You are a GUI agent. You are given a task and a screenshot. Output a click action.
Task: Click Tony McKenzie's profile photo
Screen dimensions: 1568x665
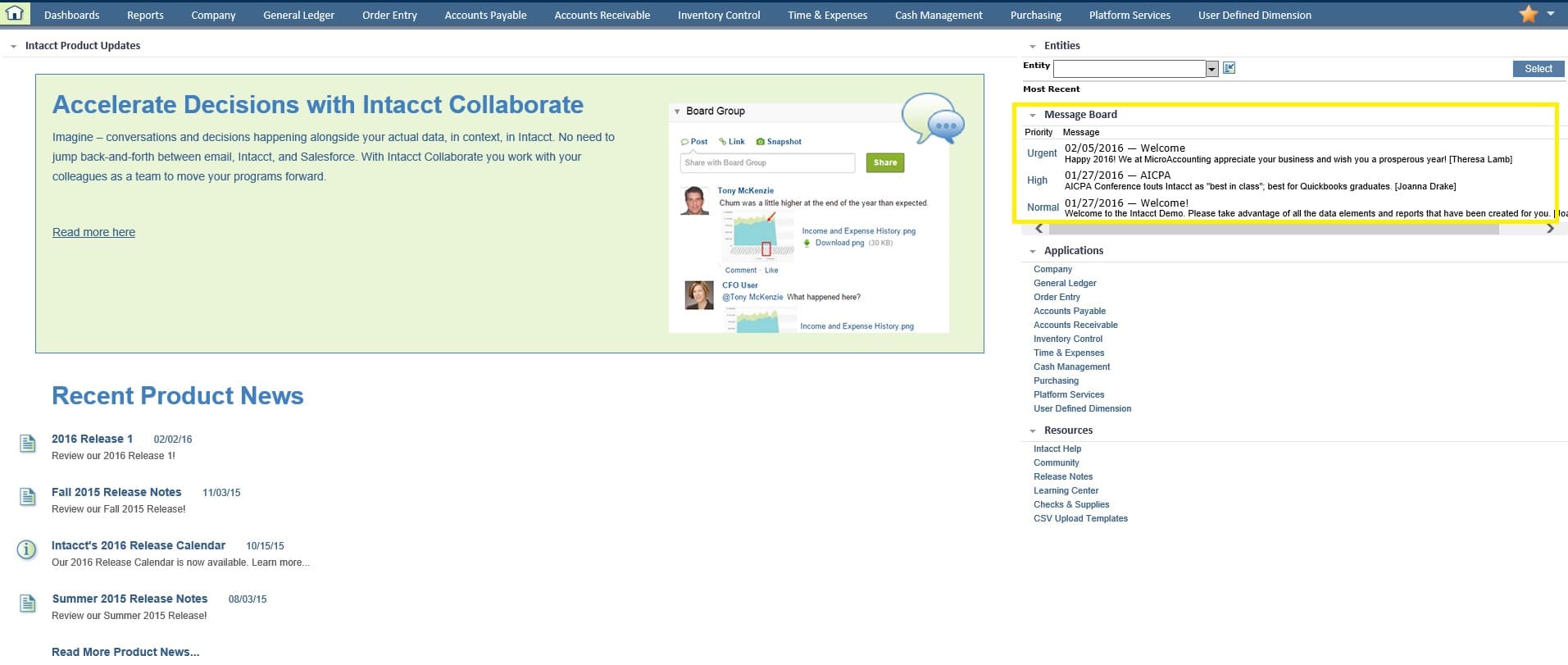(694, 201)
